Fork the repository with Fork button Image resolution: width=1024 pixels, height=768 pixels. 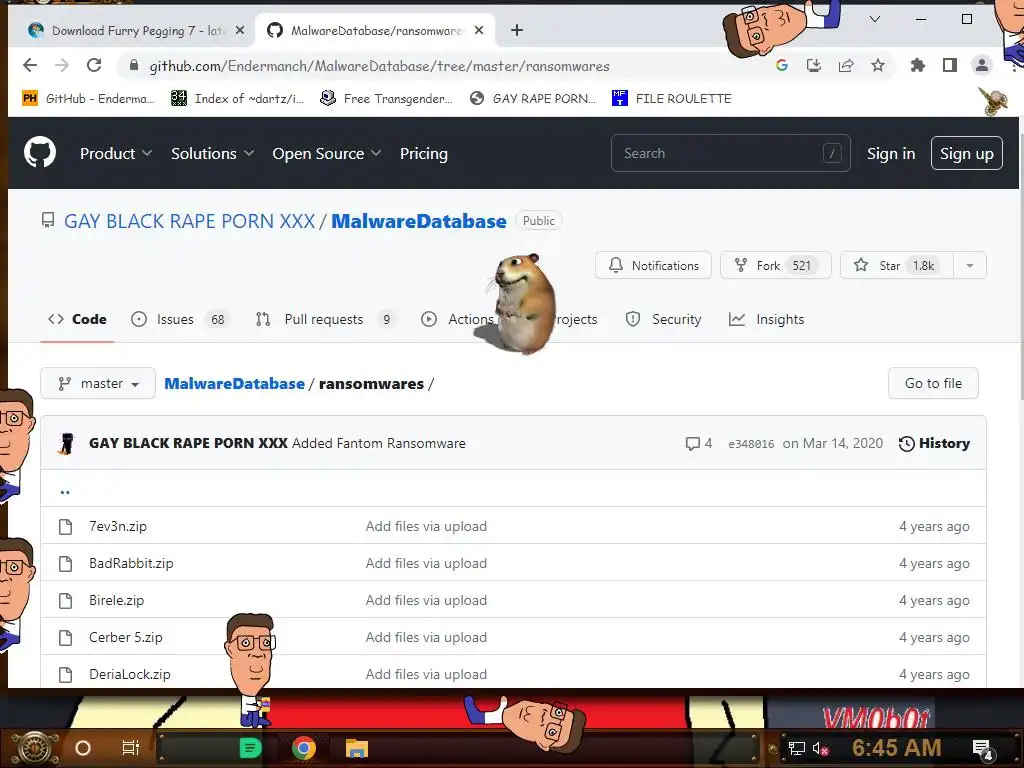coord(776,266)
